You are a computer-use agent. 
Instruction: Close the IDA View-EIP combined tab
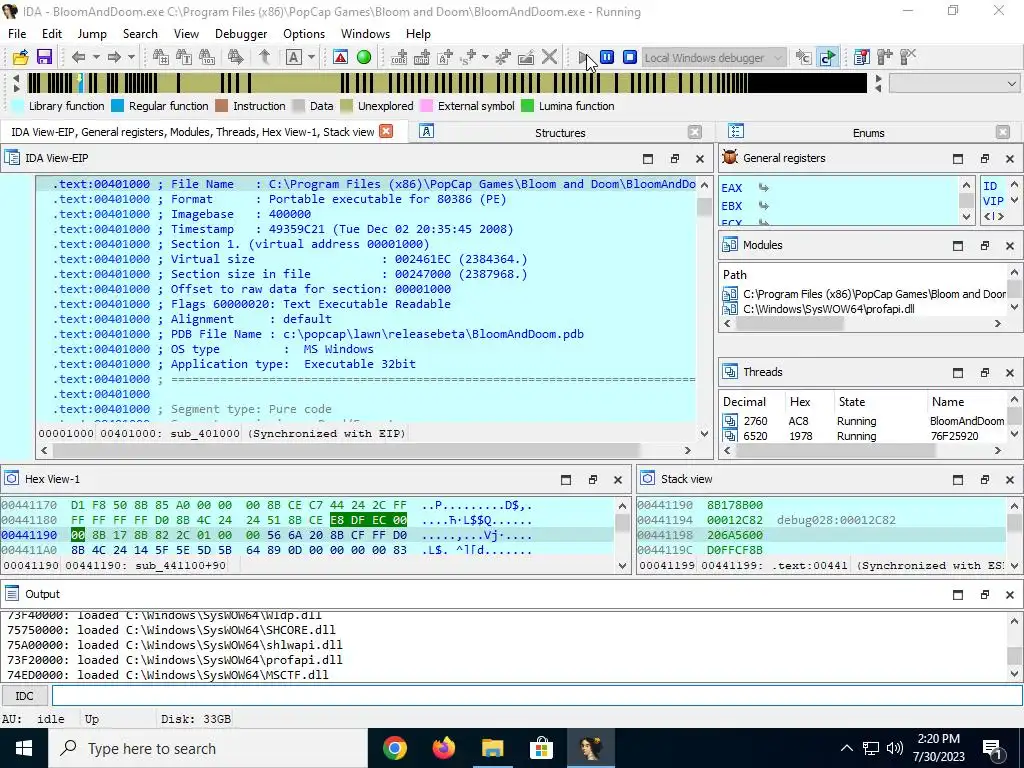pos(387,131)
